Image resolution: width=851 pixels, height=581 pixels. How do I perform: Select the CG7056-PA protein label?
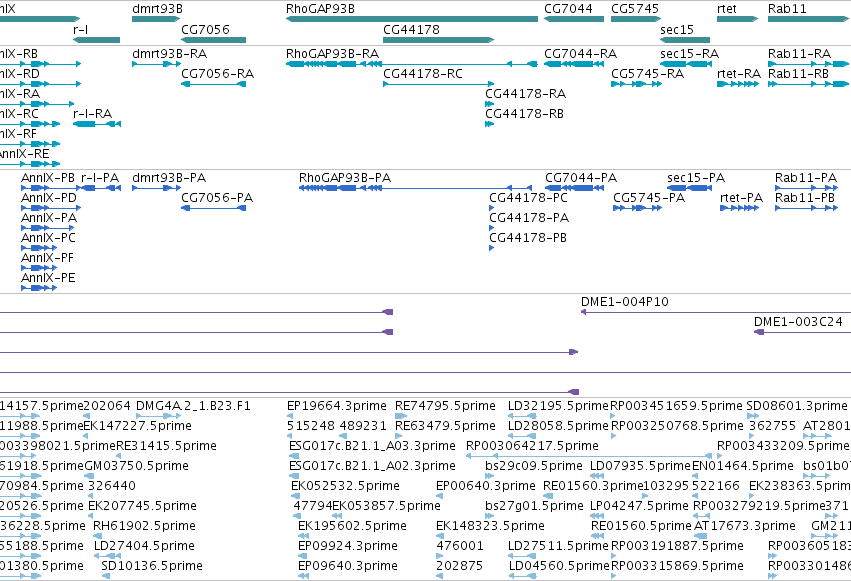coord(217,197)
